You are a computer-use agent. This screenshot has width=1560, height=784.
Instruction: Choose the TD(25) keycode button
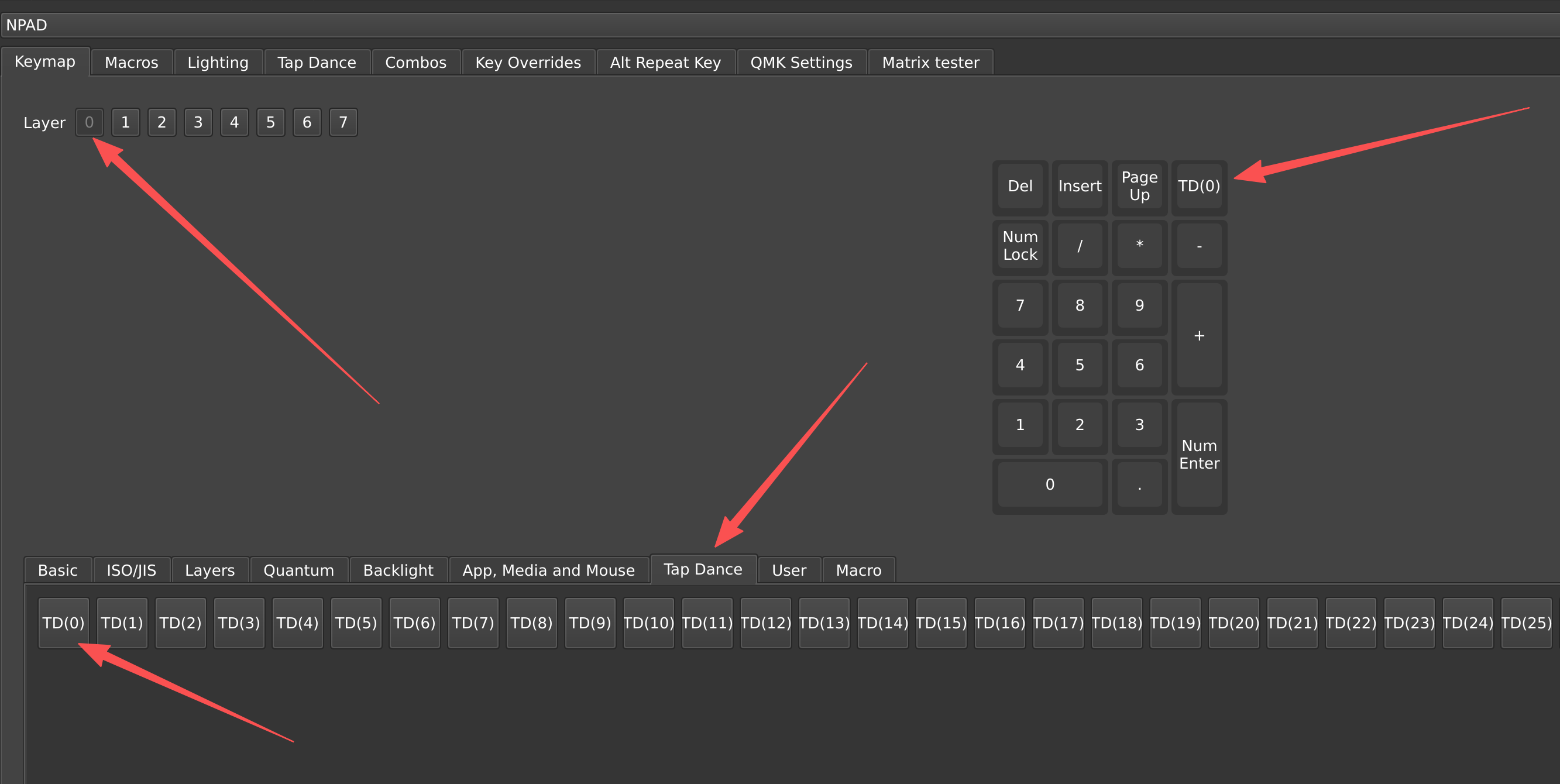1525,623
